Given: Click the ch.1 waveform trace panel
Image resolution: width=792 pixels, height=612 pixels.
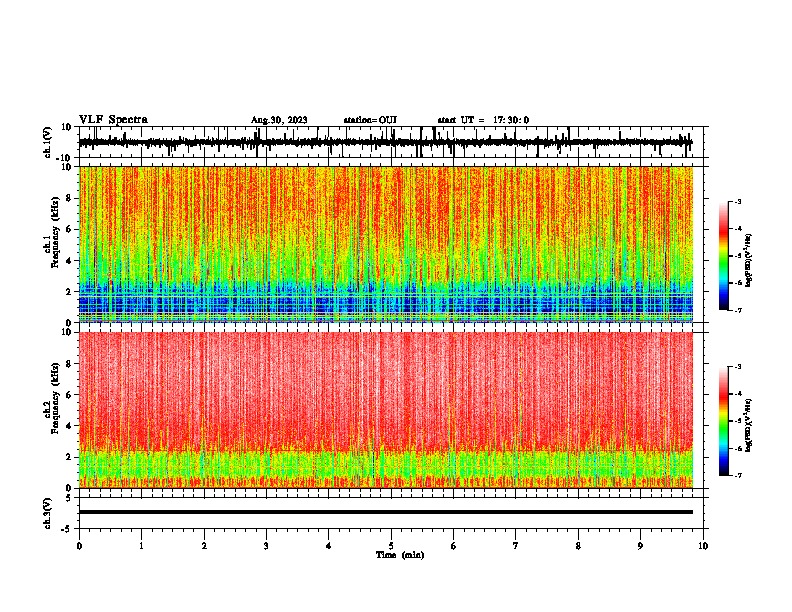Looking at the screenshot, I should 391,142.
